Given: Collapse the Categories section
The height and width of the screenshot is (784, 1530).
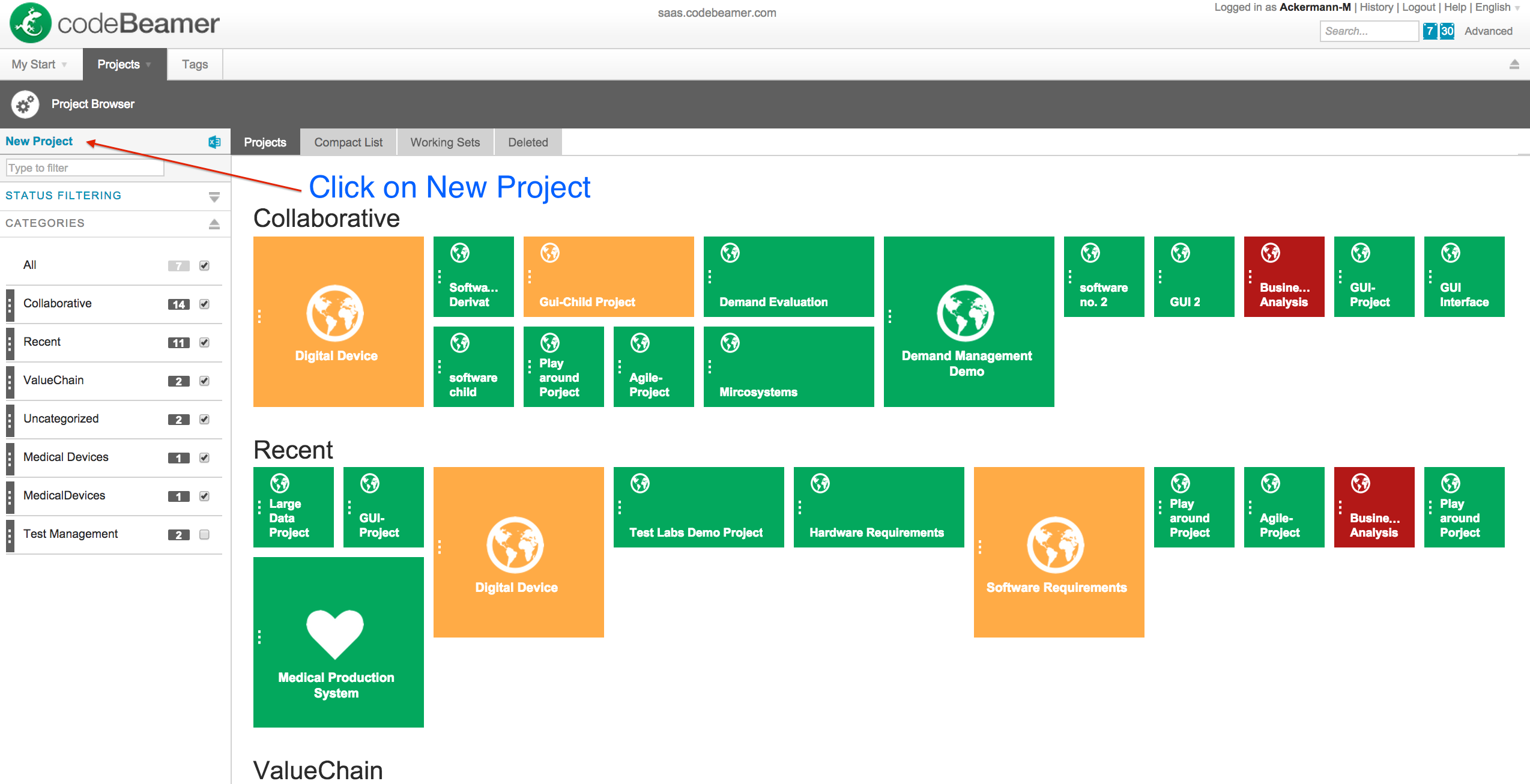Looking at the screenshot, I should tap(214, 224).
